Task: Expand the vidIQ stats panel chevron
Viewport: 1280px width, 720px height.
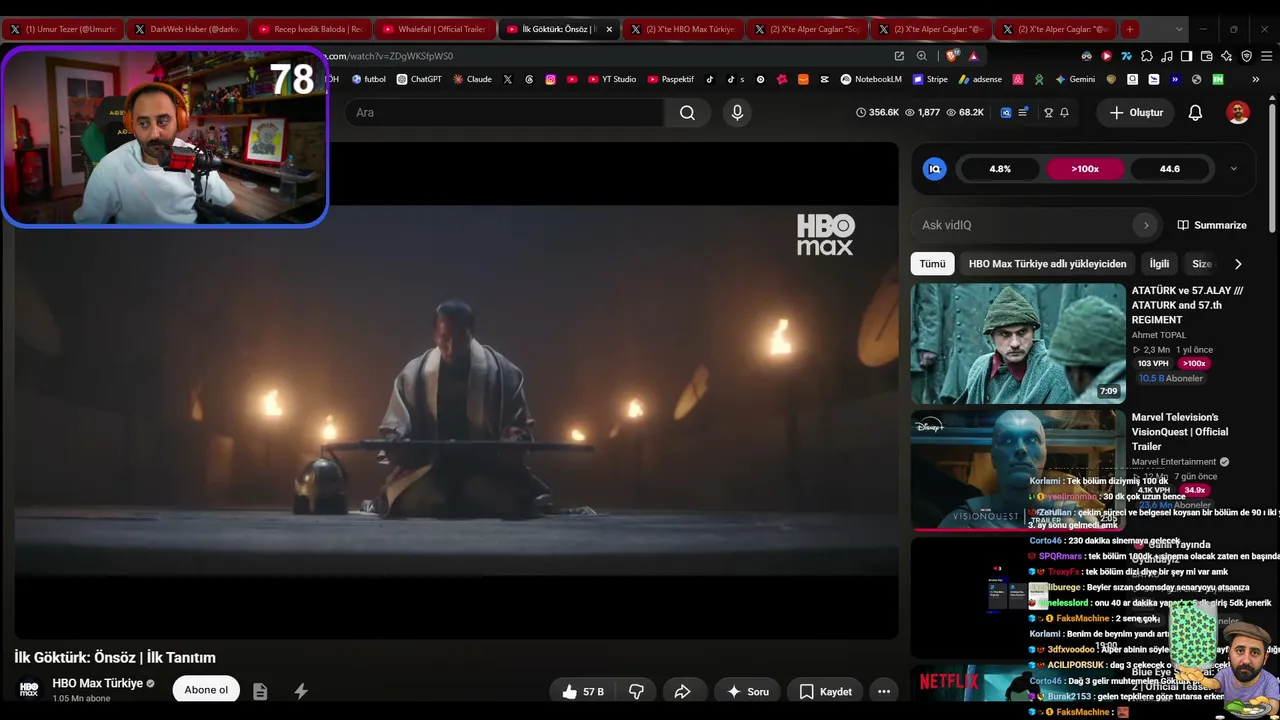Action: [1233, 169]
